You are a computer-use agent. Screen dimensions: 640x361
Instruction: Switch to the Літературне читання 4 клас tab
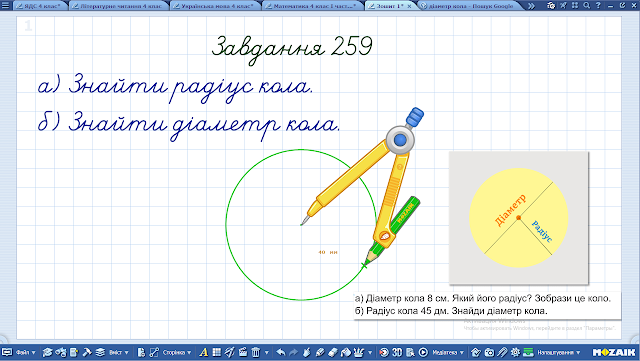tap(118, 6)
